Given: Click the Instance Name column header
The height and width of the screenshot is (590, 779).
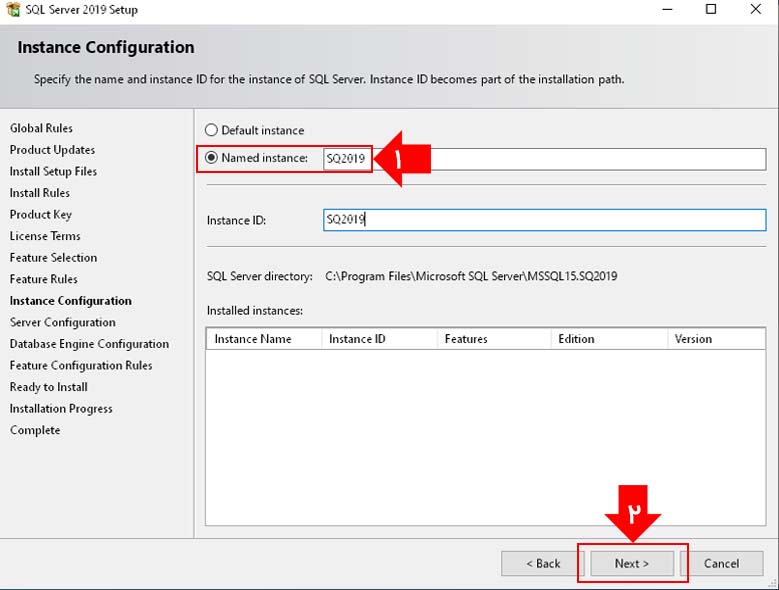Looking at the screenshot, I should pyautogui.click(x=264, y=339).
